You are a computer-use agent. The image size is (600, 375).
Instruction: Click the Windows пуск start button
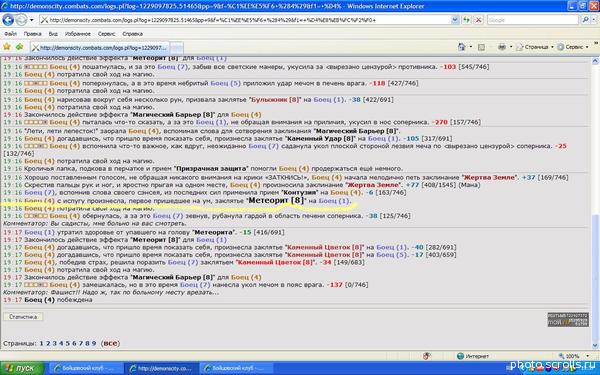tap(22, 368)
